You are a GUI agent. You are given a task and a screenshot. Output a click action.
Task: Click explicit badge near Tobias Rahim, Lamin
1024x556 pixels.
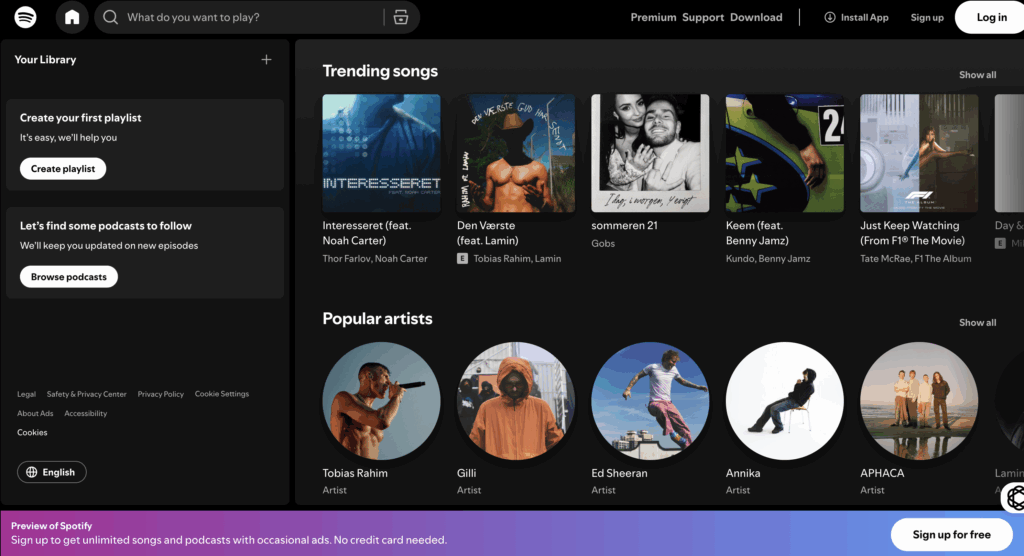point(462,259)
